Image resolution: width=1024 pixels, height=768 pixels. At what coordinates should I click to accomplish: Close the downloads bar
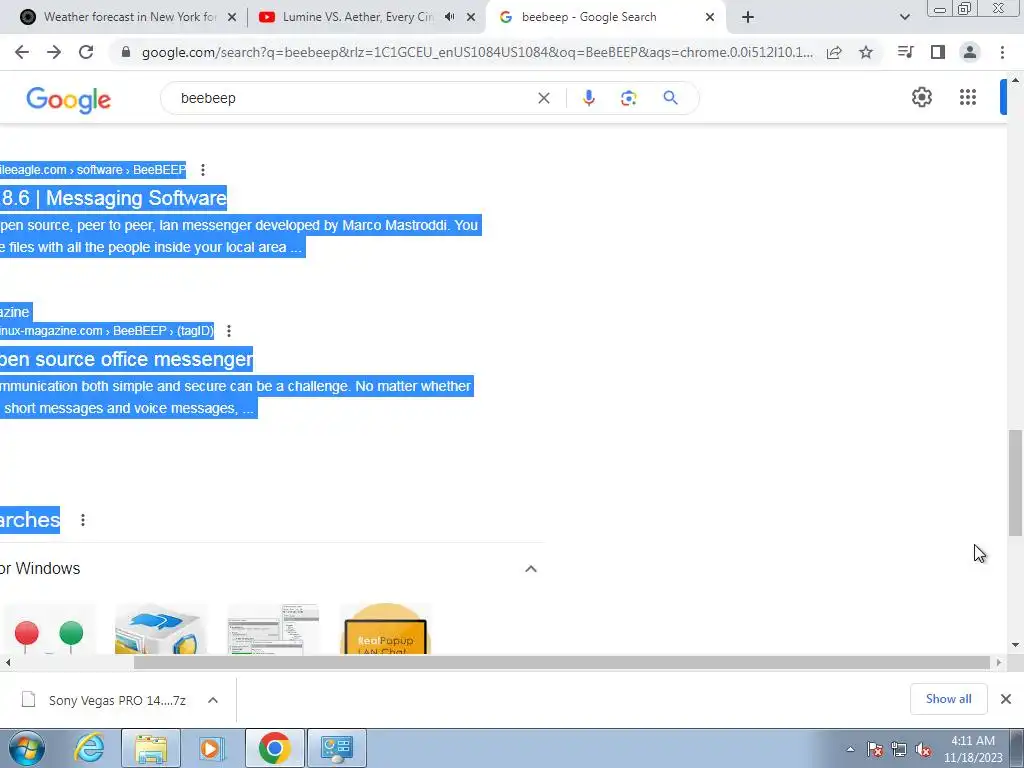(1006, 699)
